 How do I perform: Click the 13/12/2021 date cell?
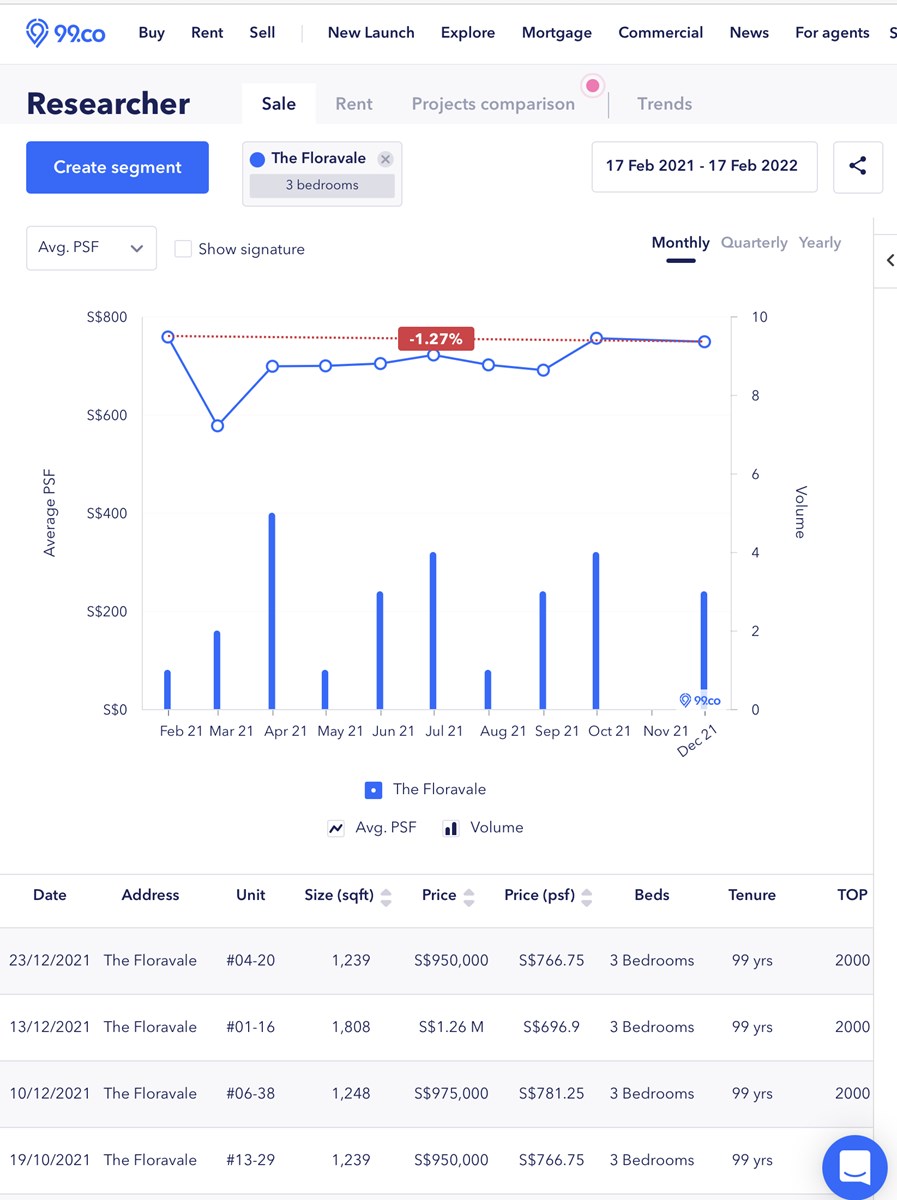click(49, 1027)
